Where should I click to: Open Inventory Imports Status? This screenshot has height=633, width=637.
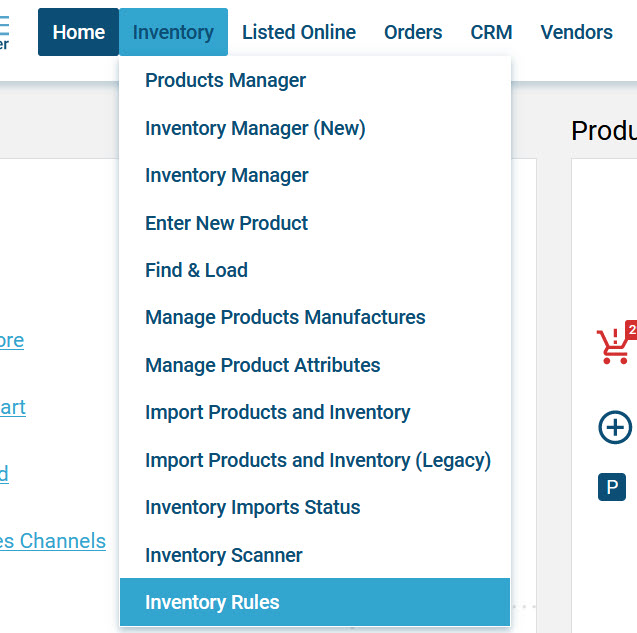pos(315,507)
